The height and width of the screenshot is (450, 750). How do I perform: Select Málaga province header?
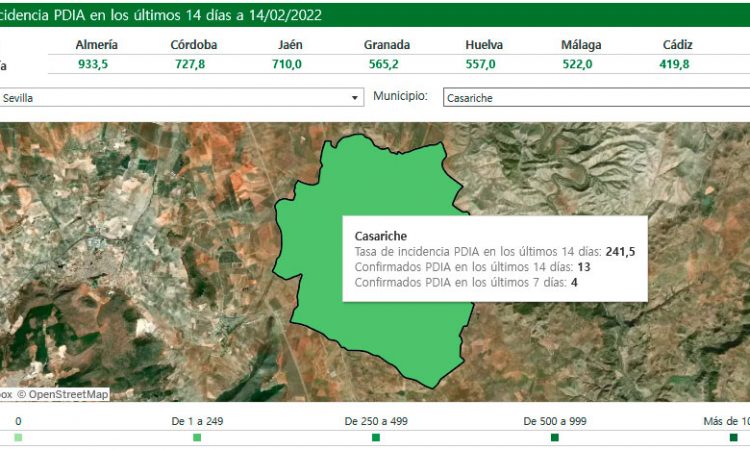coord(581,46)
